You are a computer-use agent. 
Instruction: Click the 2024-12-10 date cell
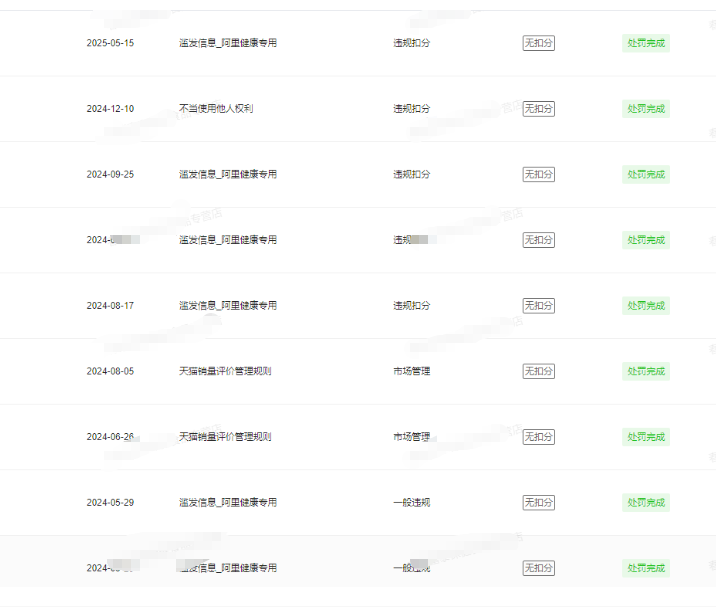pos(110,108)
